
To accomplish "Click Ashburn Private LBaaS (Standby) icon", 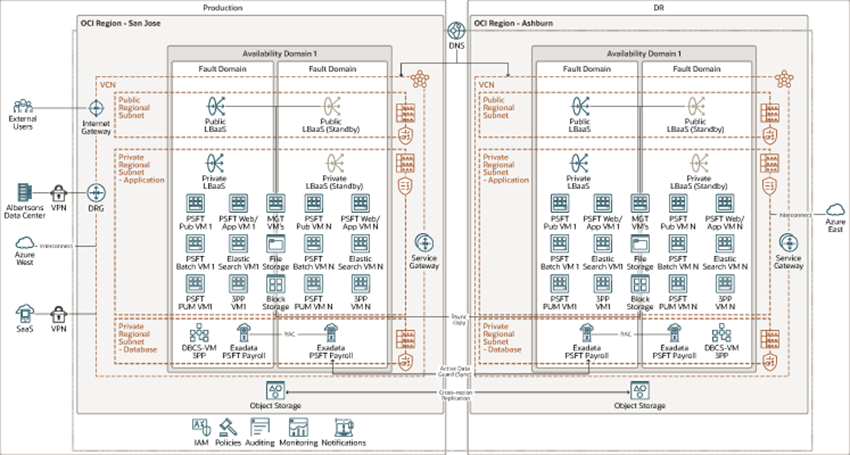I will coord(699,163).
